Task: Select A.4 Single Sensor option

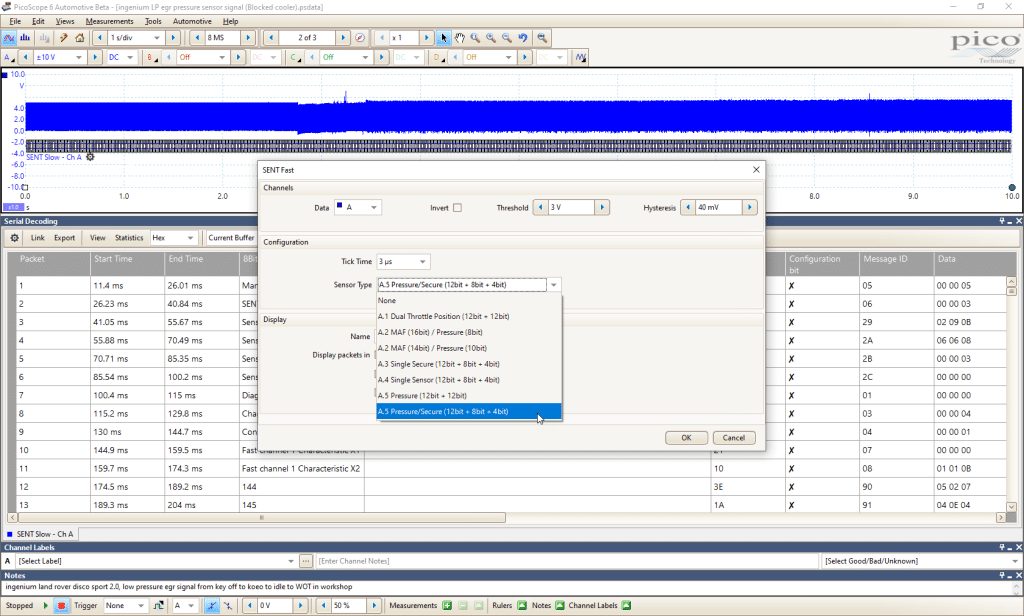Action: point(469,380)
